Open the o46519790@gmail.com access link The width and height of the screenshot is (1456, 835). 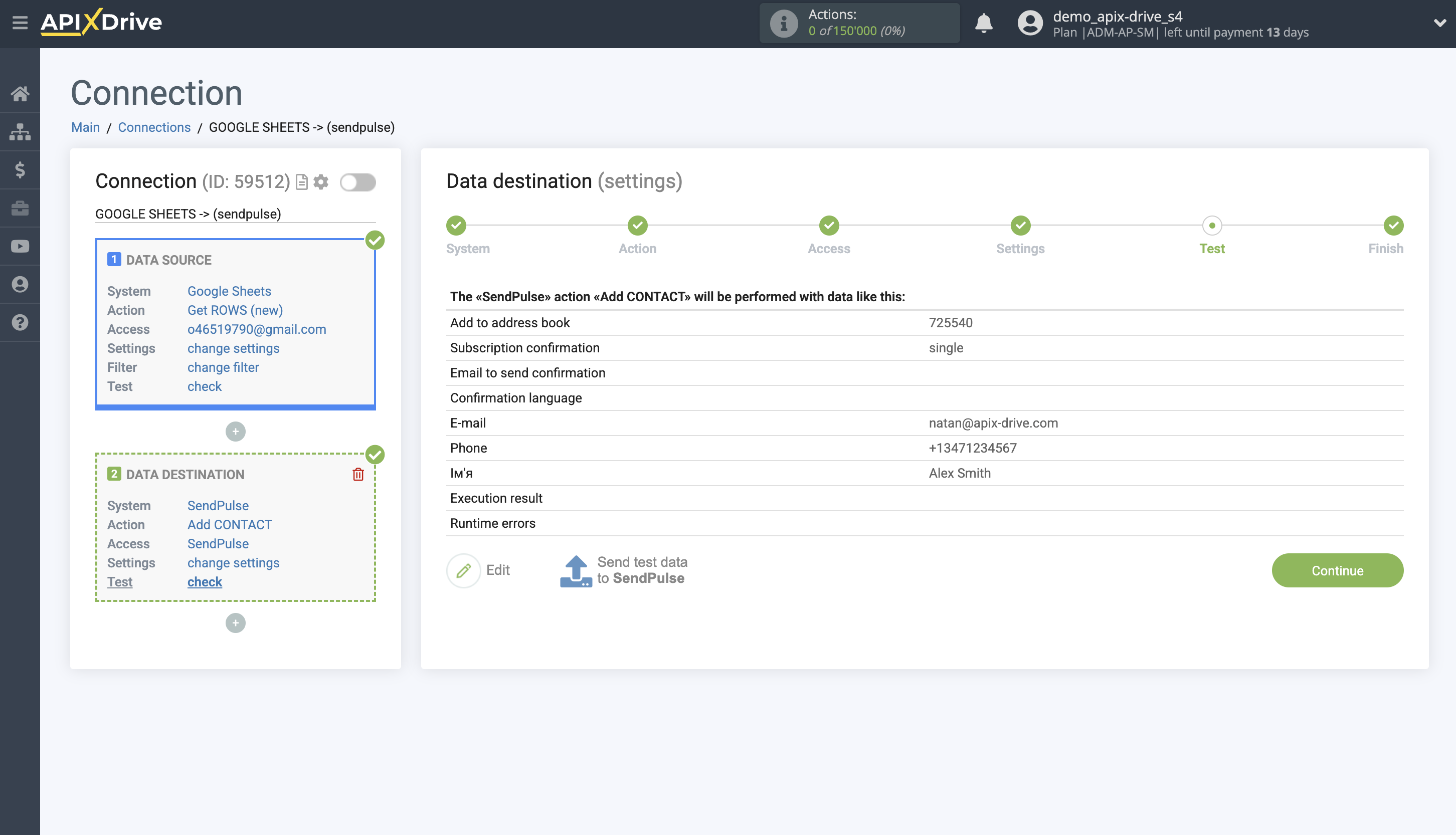[257, 329]
